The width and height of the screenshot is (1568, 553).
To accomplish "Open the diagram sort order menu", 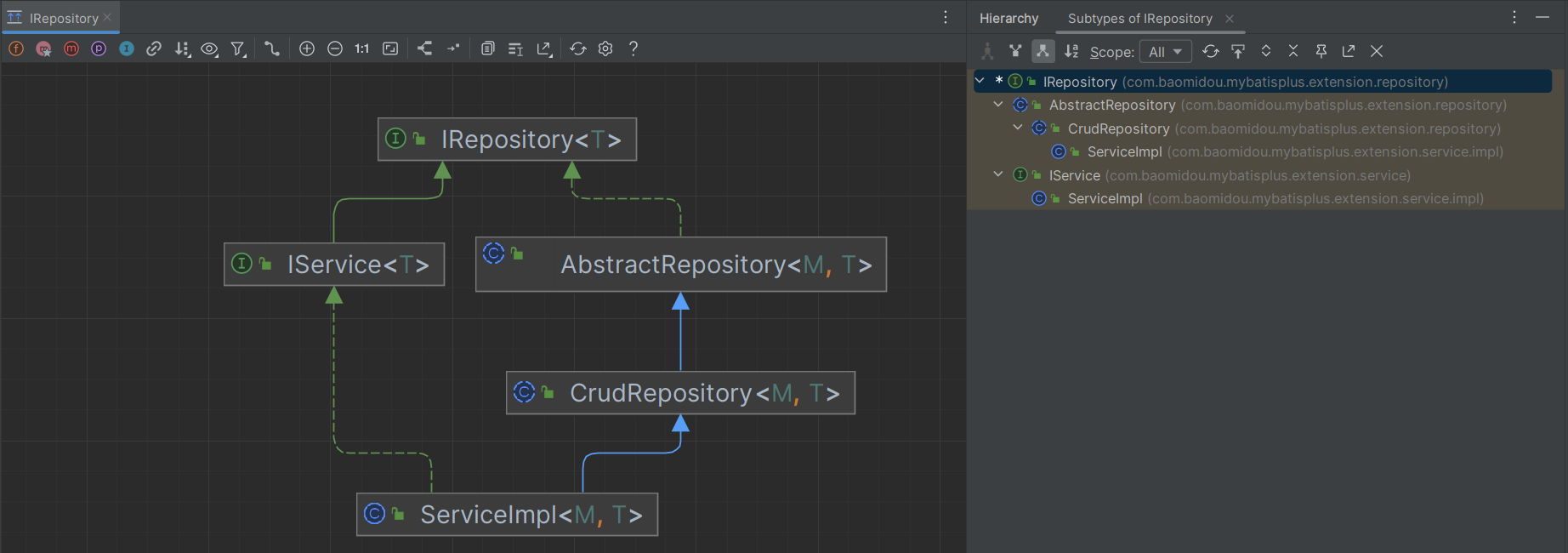I will 182,48.
